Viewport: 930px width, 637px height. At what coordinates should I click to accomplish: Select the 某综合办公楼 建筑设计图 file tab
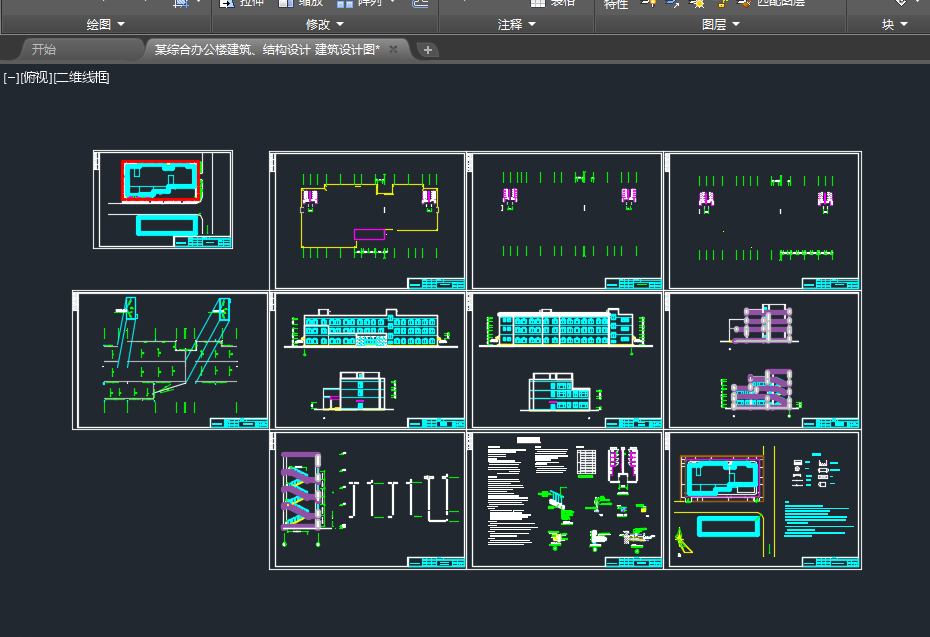[266, 49]
